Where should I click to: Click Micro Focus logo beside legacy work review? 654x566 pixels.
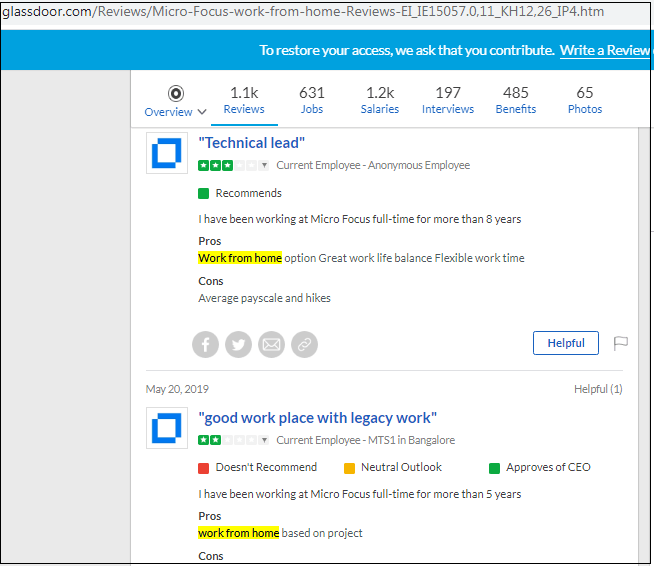tap(167, 428)
